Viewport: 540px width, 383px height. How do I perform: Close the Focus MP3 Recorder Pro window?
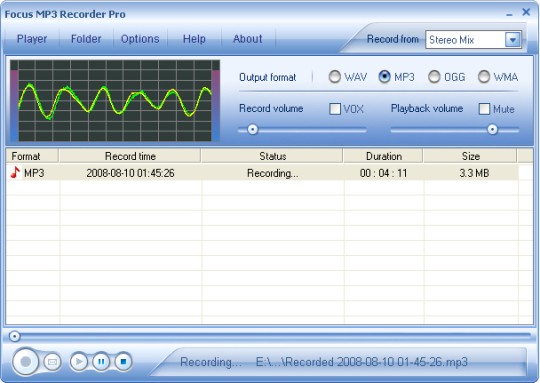click(526, 12)
